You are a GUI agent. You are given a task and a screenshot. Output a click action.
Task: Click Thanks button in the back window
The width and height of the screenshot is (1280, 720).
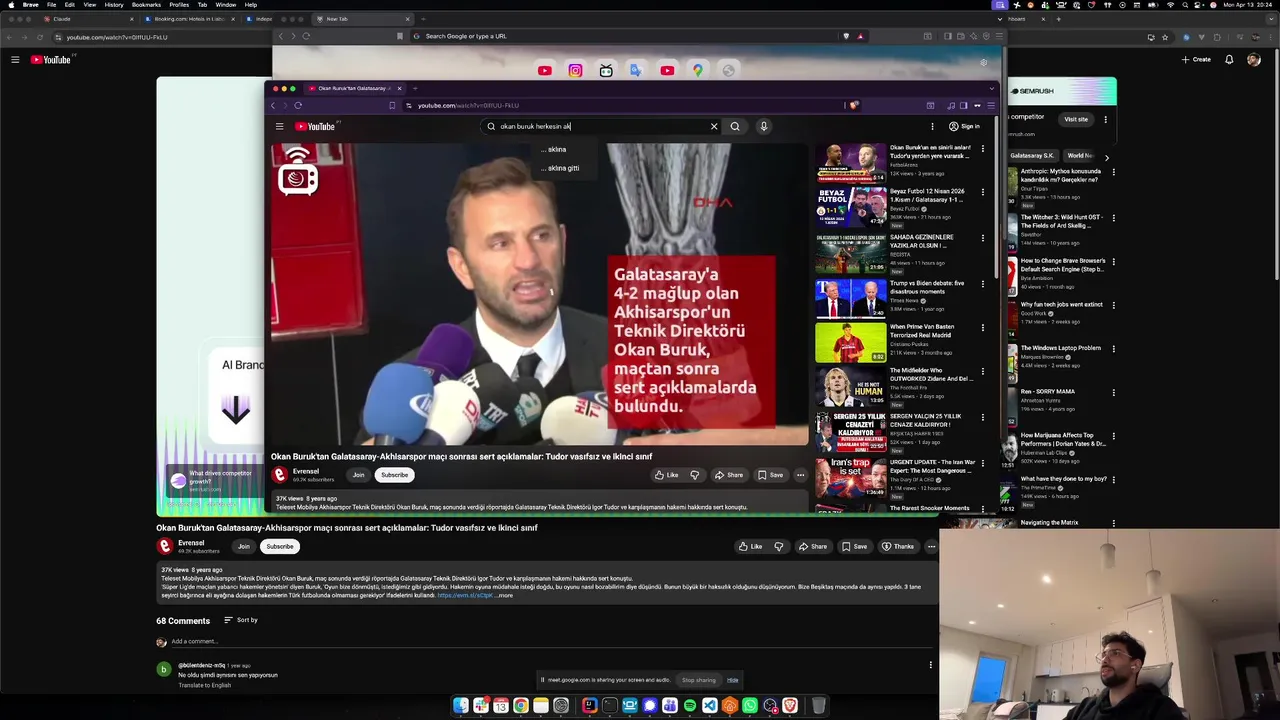898,547
